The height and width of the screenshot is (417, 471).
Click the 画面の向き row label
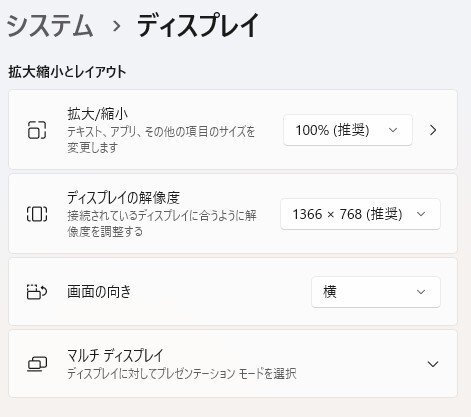pyautogui.click(x=99, y=292)
